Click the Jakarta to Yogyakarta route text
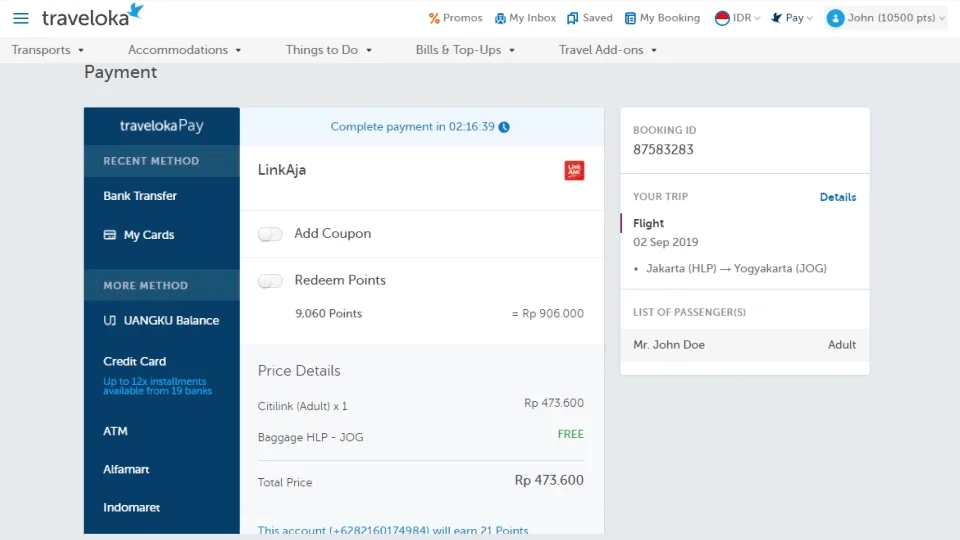This screenshot has height=540, width=960. pos(736,268)
